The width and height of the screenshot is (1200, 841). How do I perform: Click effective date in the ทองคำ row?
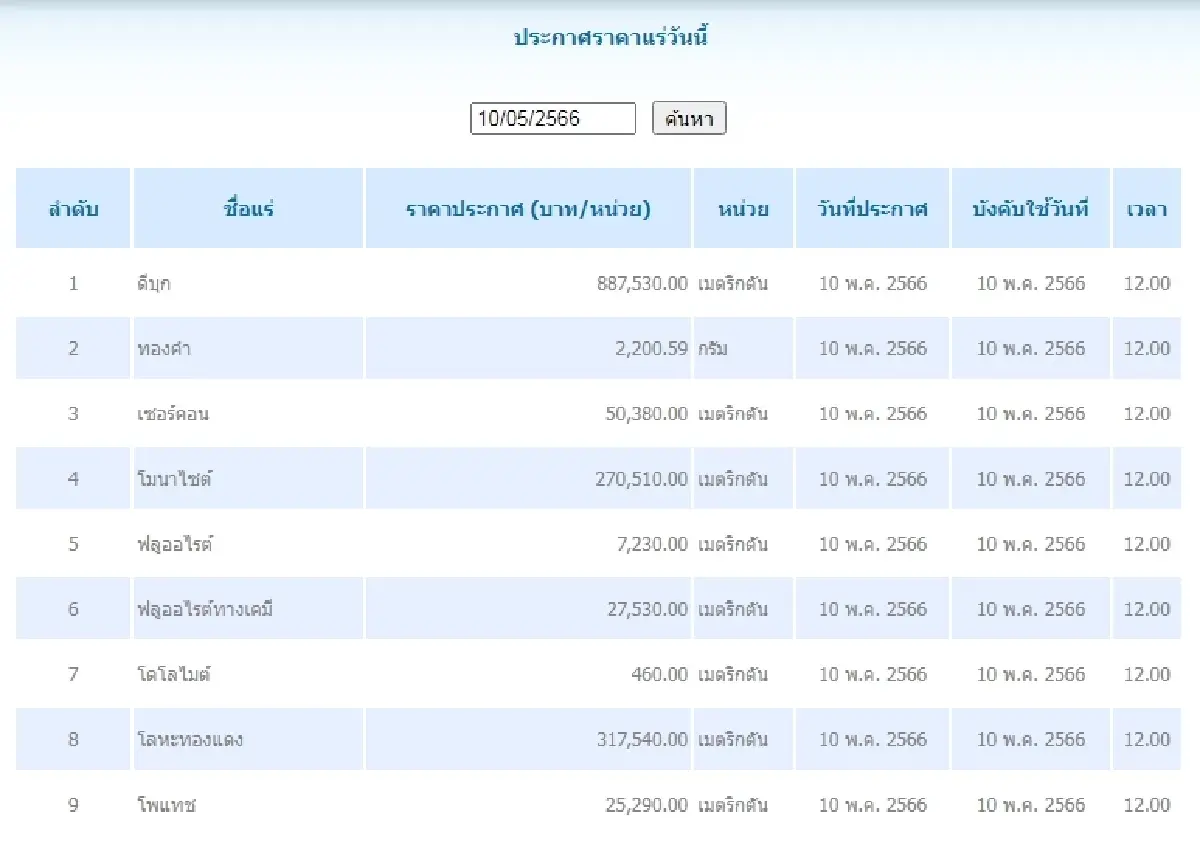click(x=1031, y=349)
